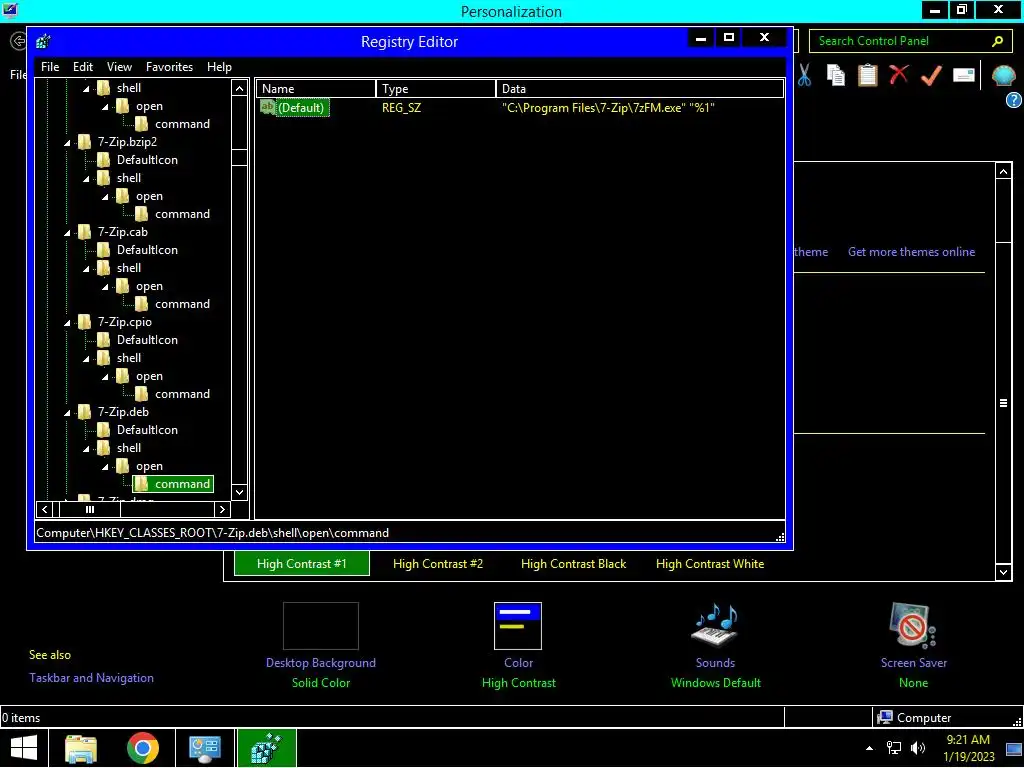Open Help via the blue question mark icon
The height and width of the screenshot is (768, 1024).
click(1014, 100)
